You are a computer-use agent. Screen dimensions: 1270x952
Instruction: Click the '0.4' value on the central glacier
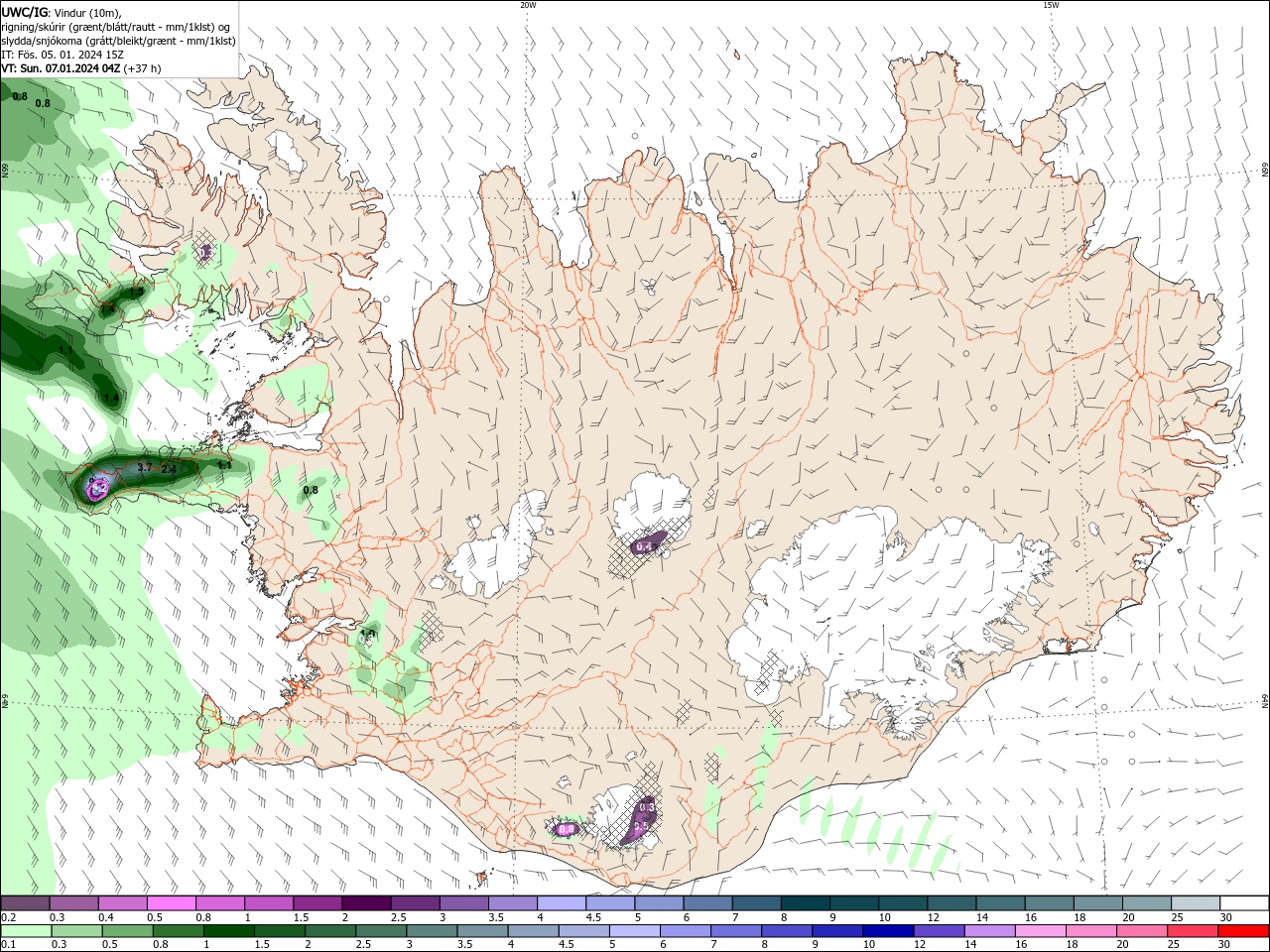coord(643,546)
